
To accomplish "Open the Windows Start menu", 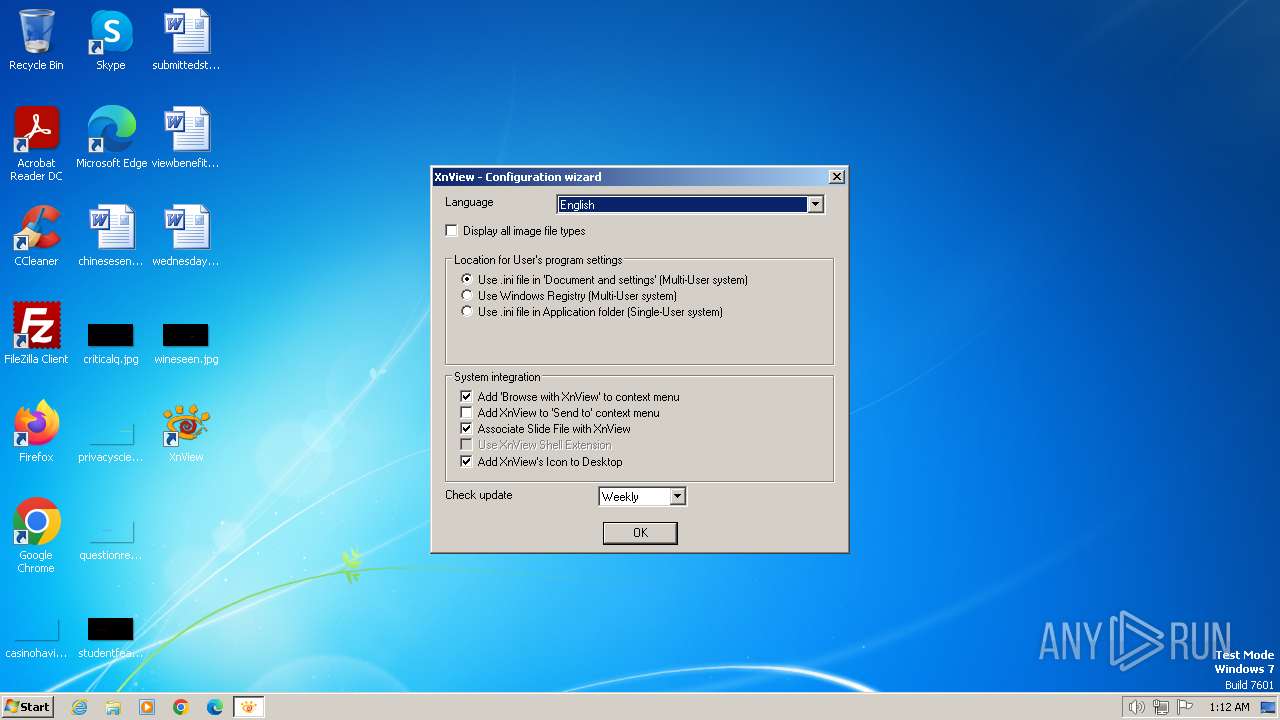I will 28,707.
